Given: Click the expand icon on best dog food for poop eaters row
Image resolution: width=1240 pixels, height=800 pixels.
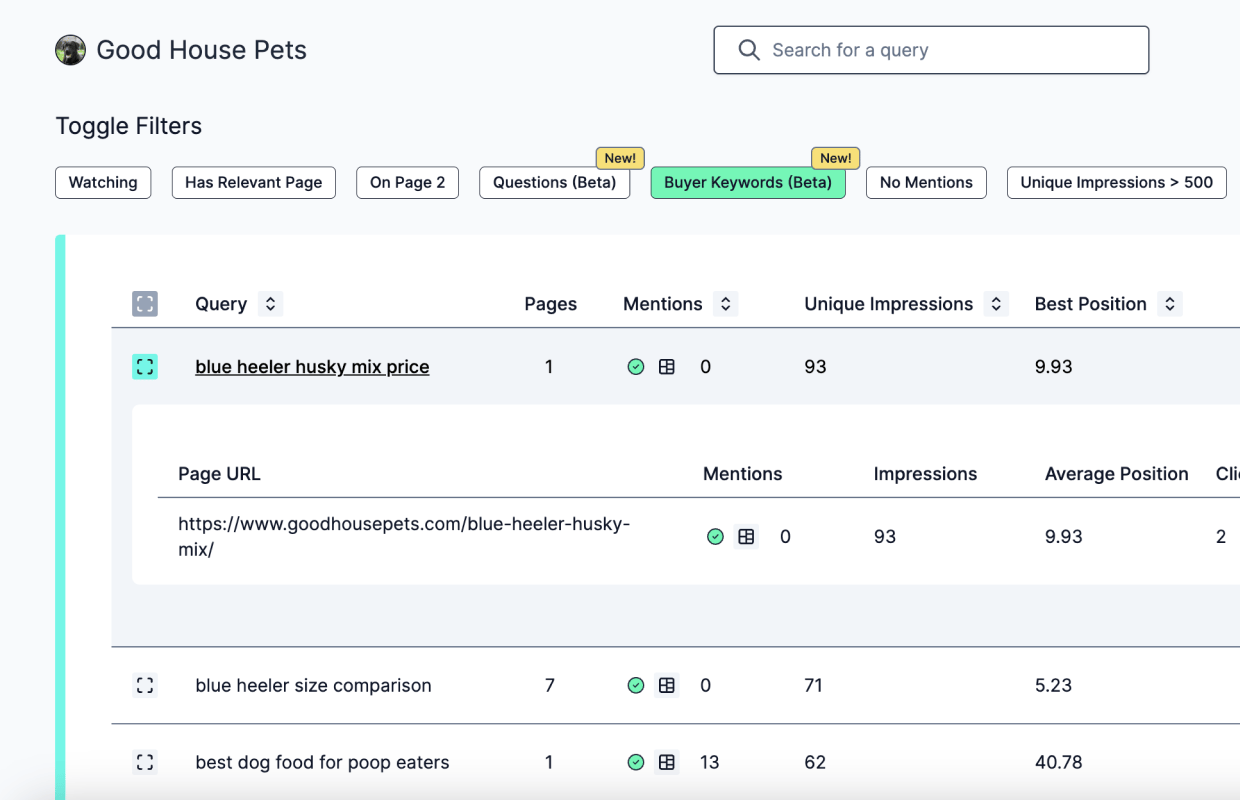Looking at the screenshot, I should point(145,761).
